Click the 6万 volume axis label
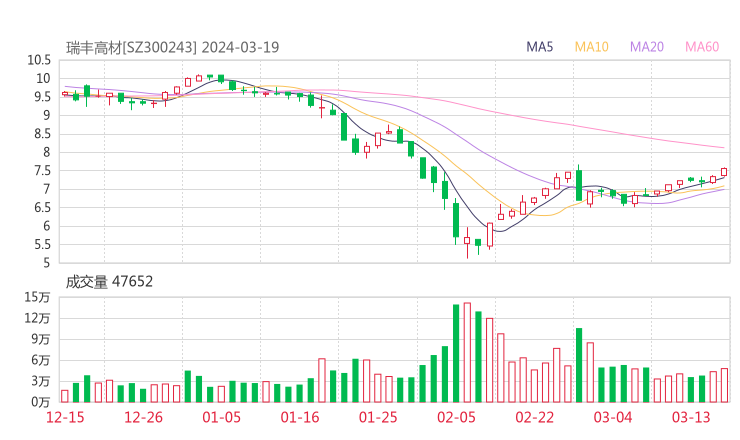 click(x=41, y=360)
